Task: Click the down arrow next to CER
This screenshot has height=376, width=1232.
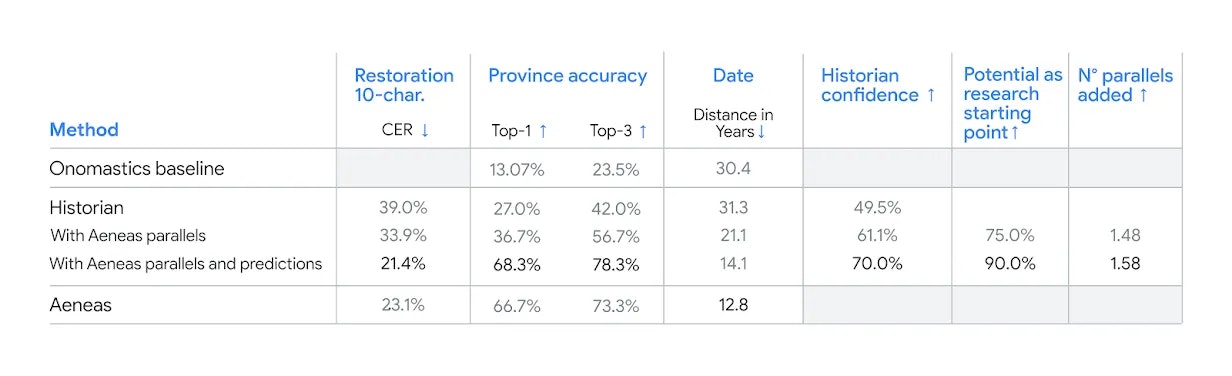Action: click(x=425, y=130)
